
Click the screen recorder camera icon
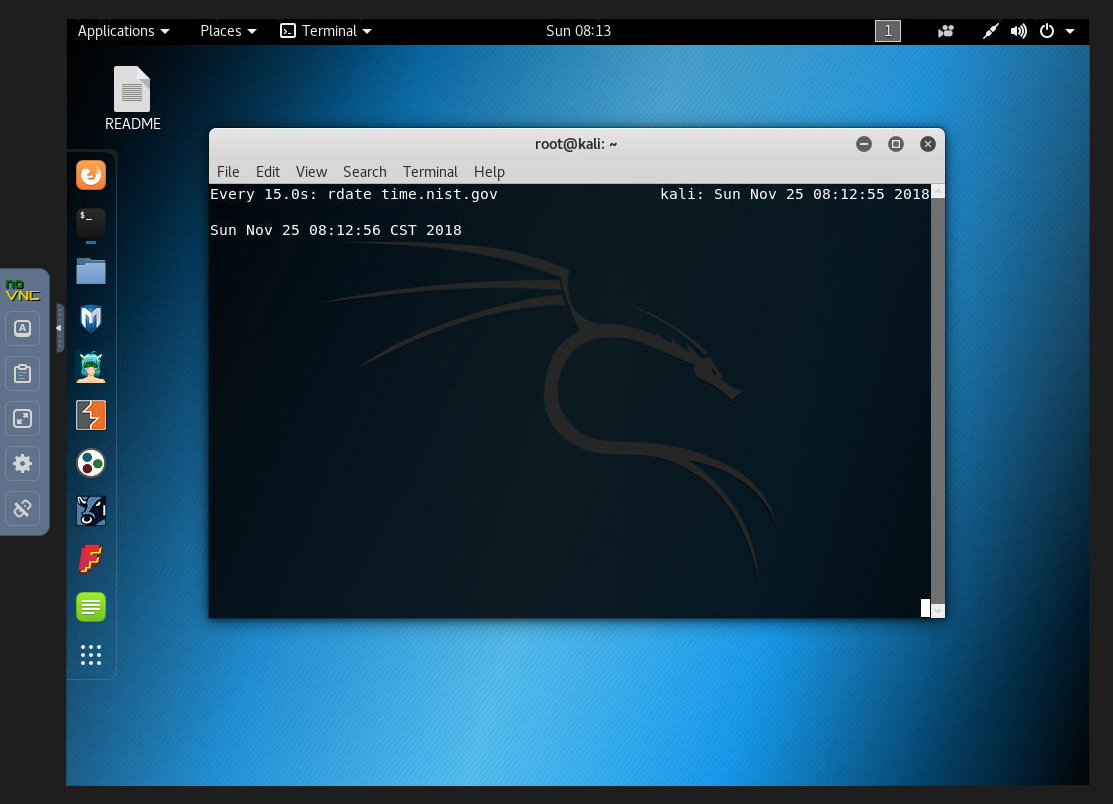point(945,31)
